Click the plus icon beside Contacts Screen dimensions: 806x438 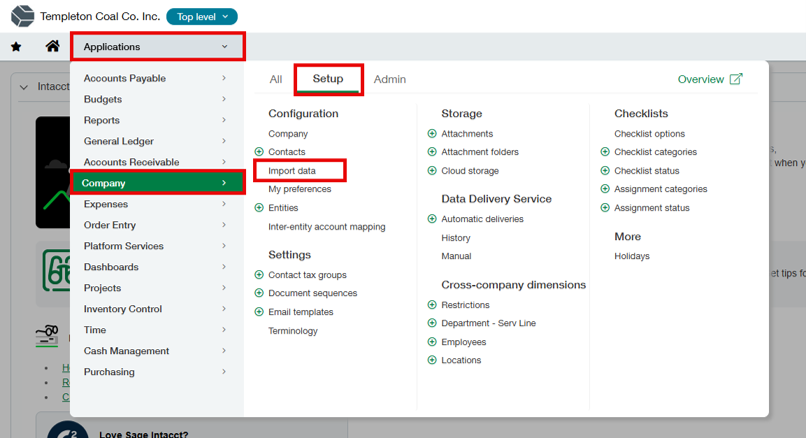click(x=259, y=152)
